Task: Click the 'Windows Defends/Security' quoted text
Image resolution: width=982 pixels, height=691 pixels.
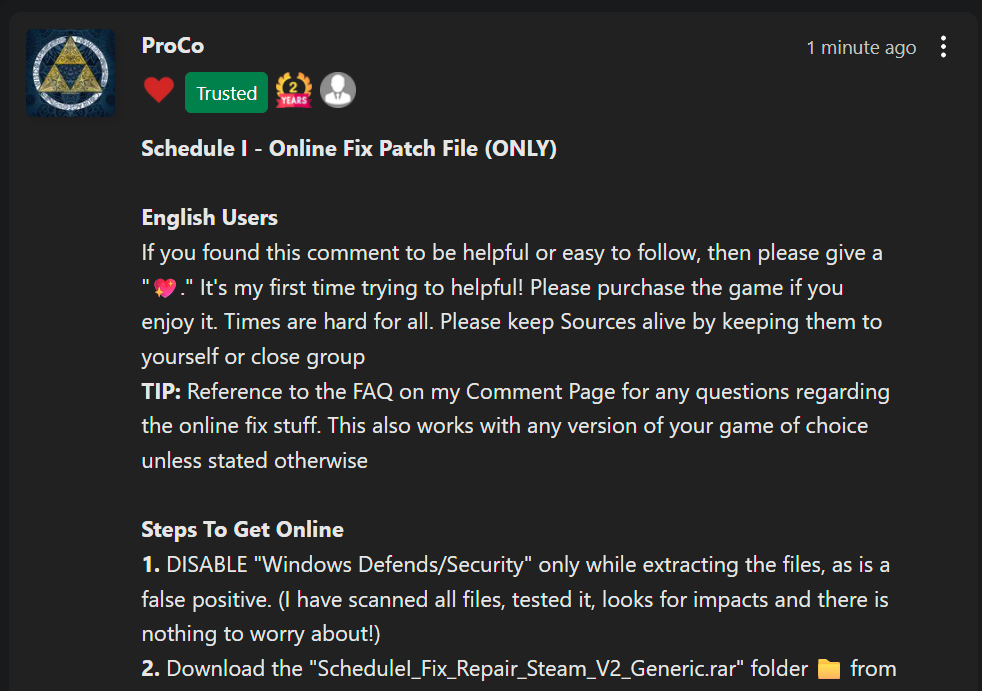Action: point(393,565)
